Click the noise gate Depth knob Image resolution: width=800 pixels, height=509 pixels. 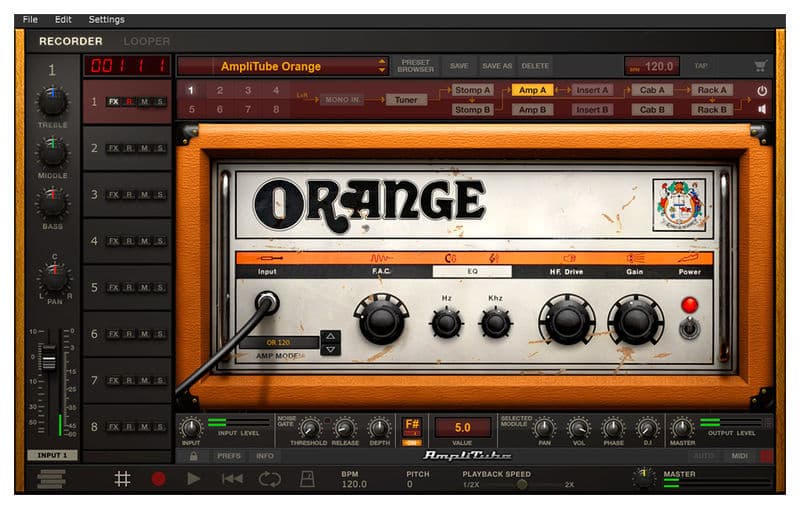380,428
